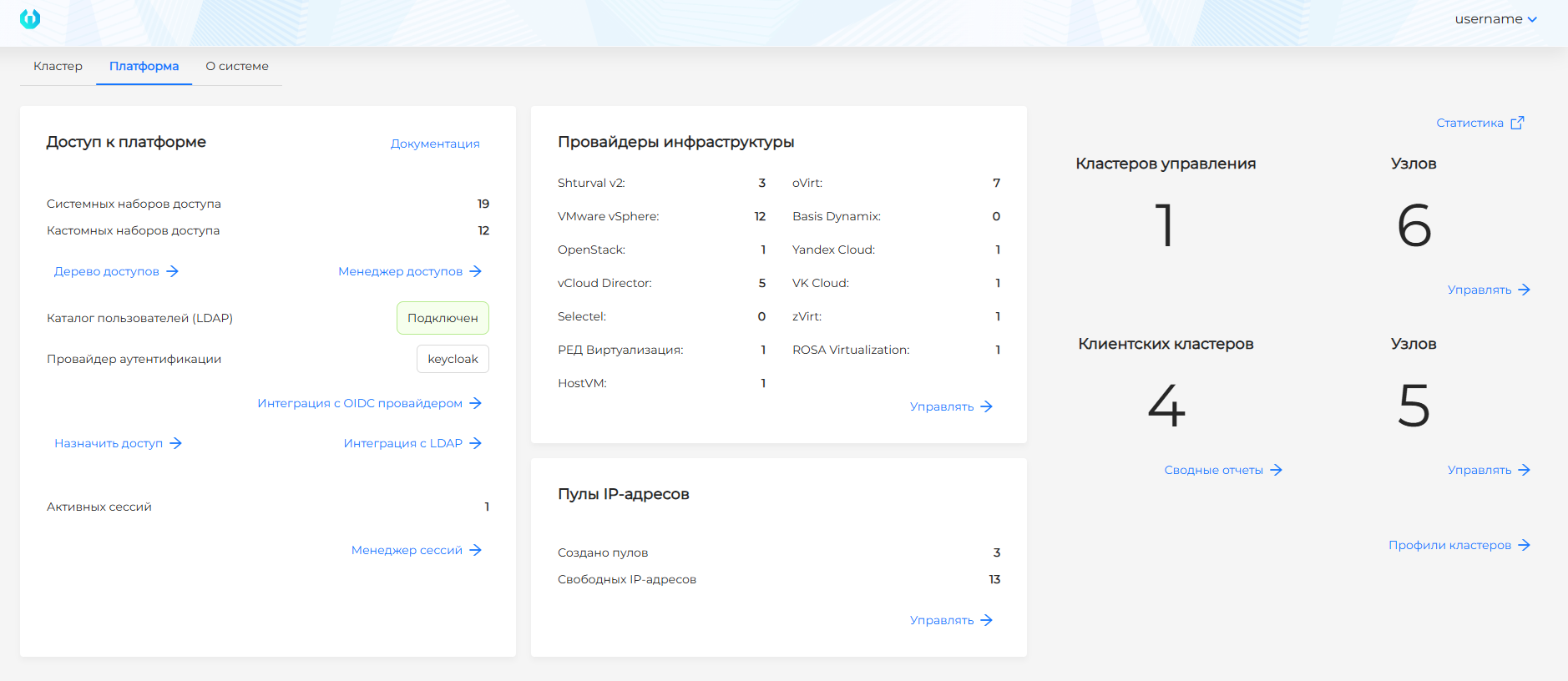Click the Пулы IP-адресов heading
The image size is (1568, 681).
tap(624, 494)
